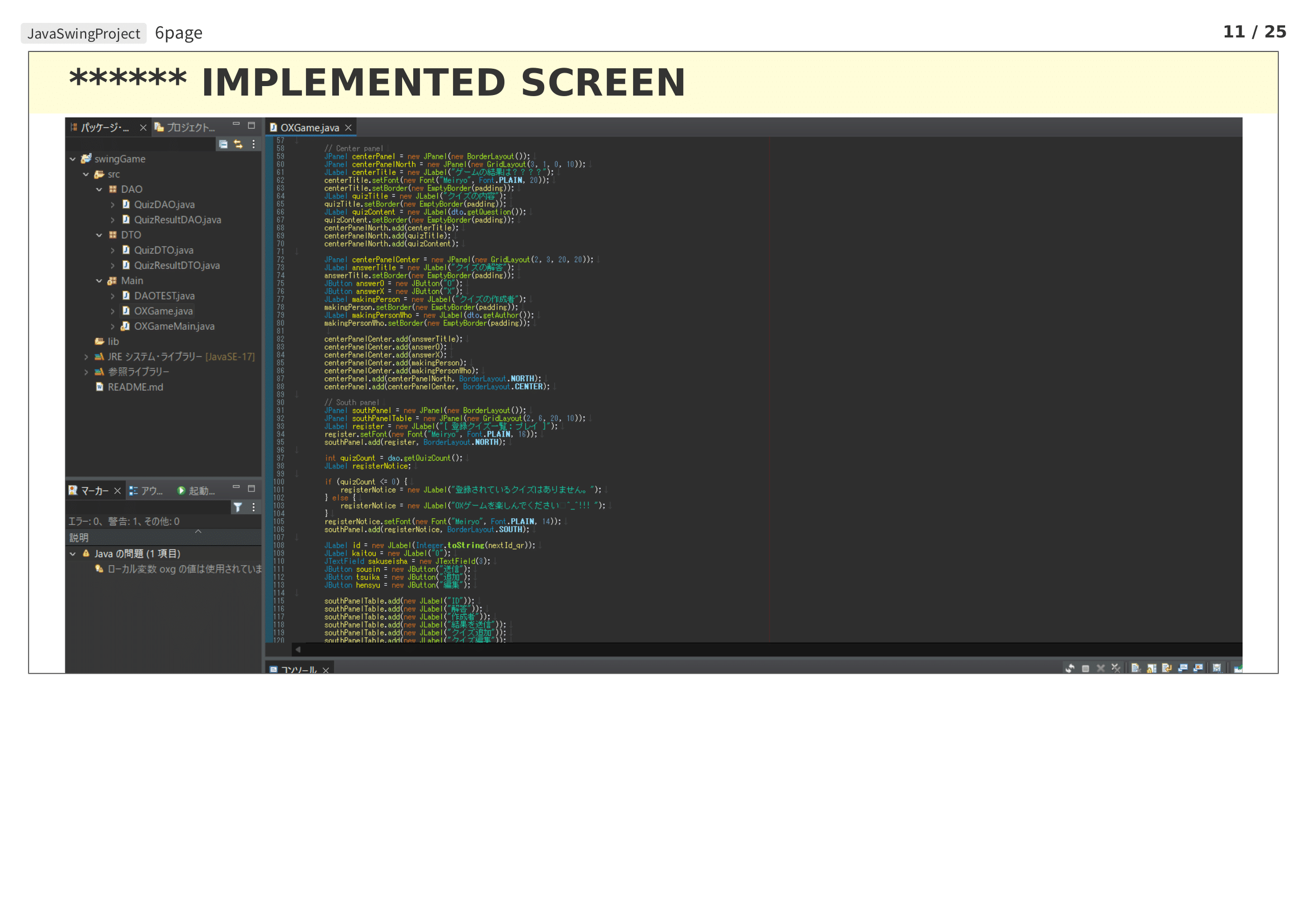
Task: Switch to プロジェクト explorer tab
Action: (185, 127)
